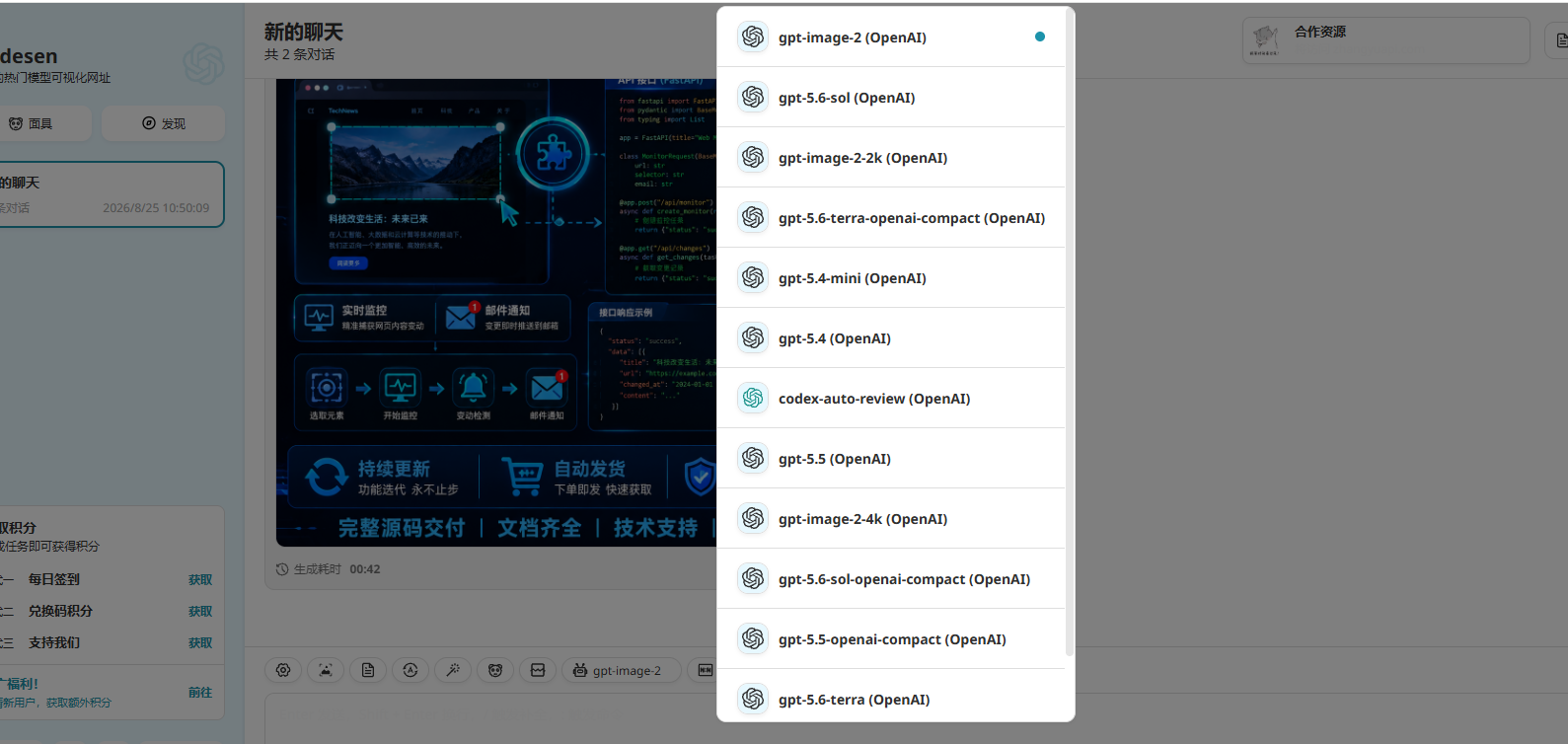Click the clock icon beside 生成耗时
The image size is (1568, 744).
coord(282,569)
